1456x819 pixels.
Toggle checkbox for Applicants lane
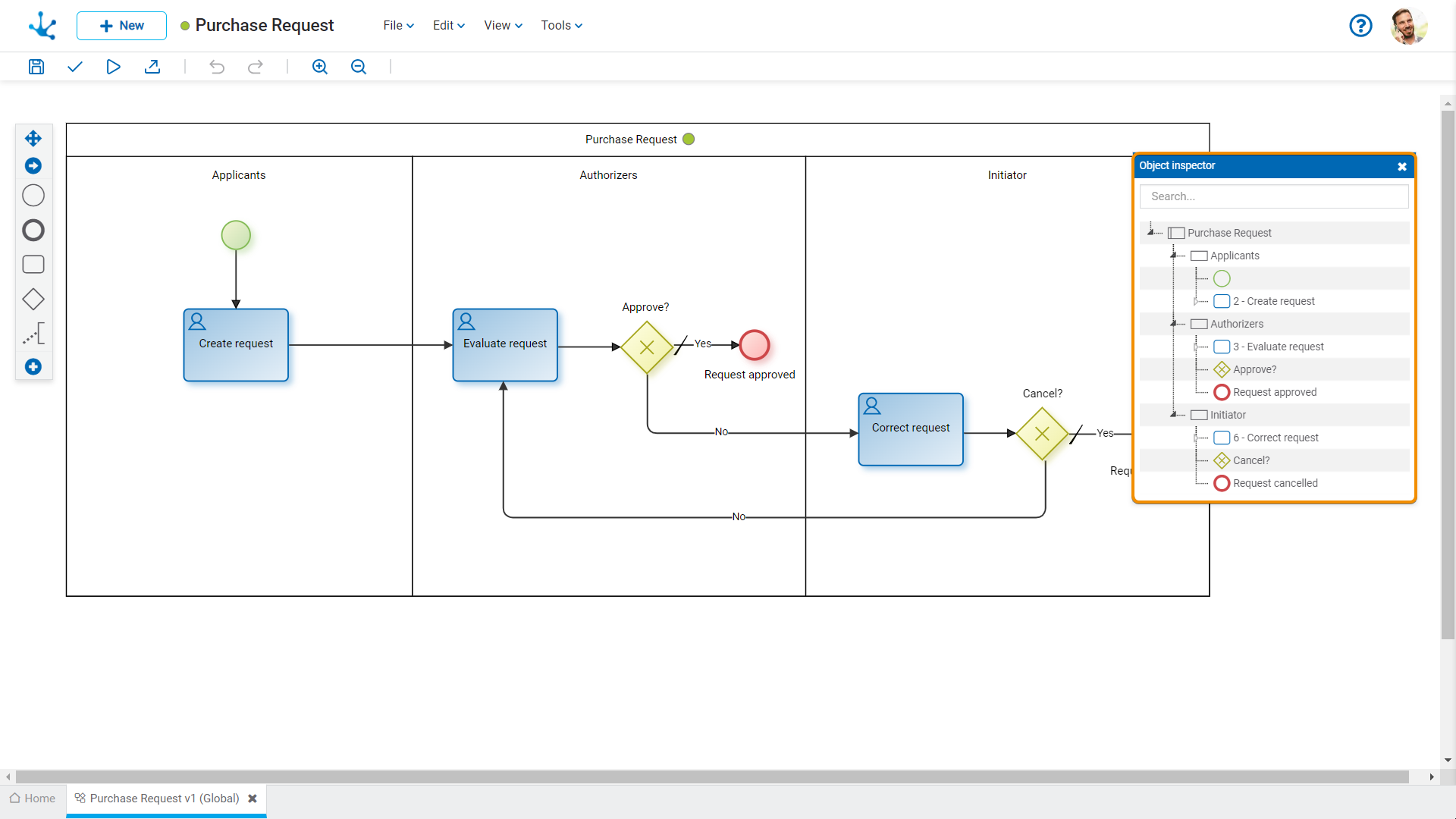(x=1198, y=255)
